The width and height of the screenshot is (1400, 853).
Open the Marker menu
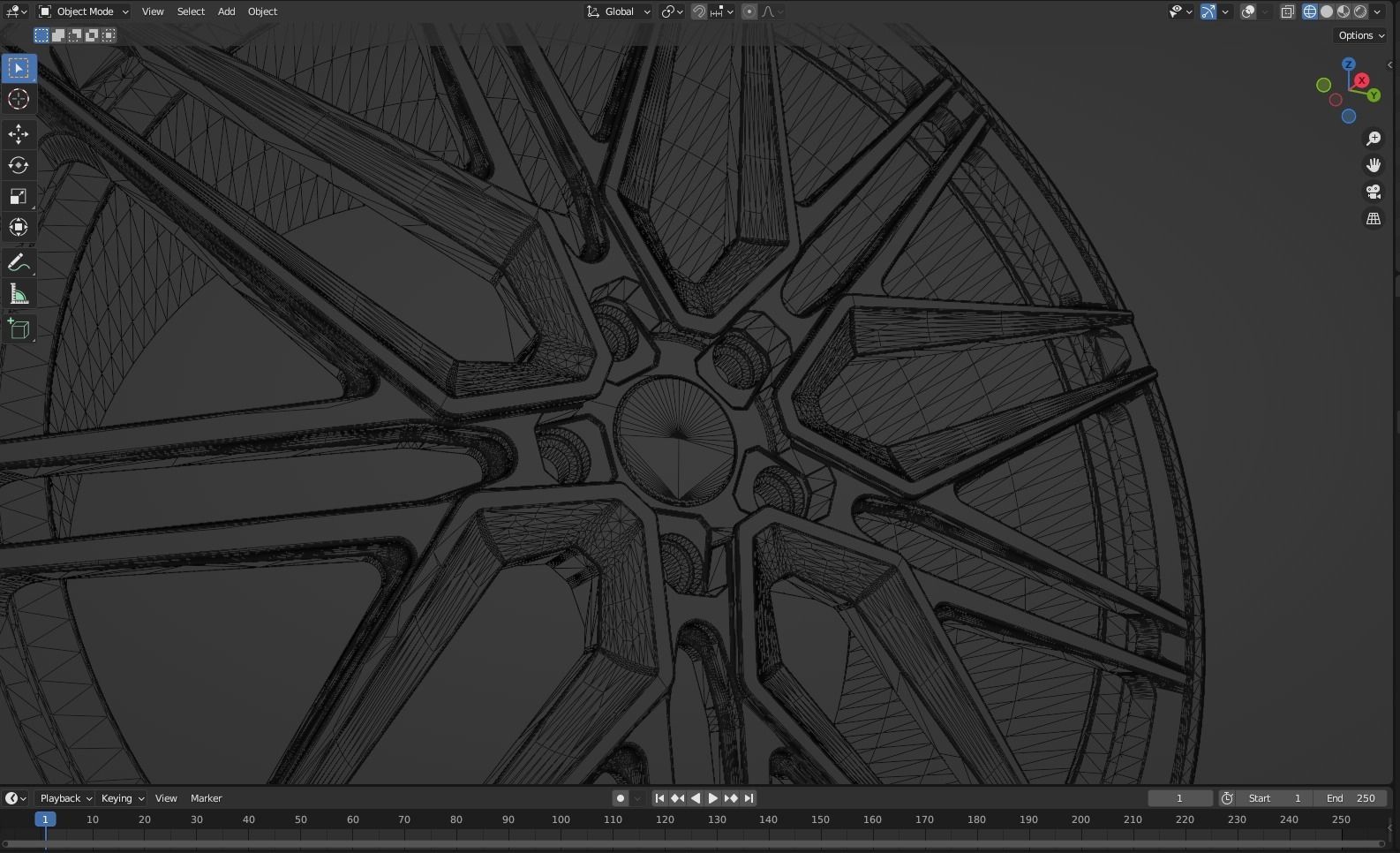click(x=207, y=798)
